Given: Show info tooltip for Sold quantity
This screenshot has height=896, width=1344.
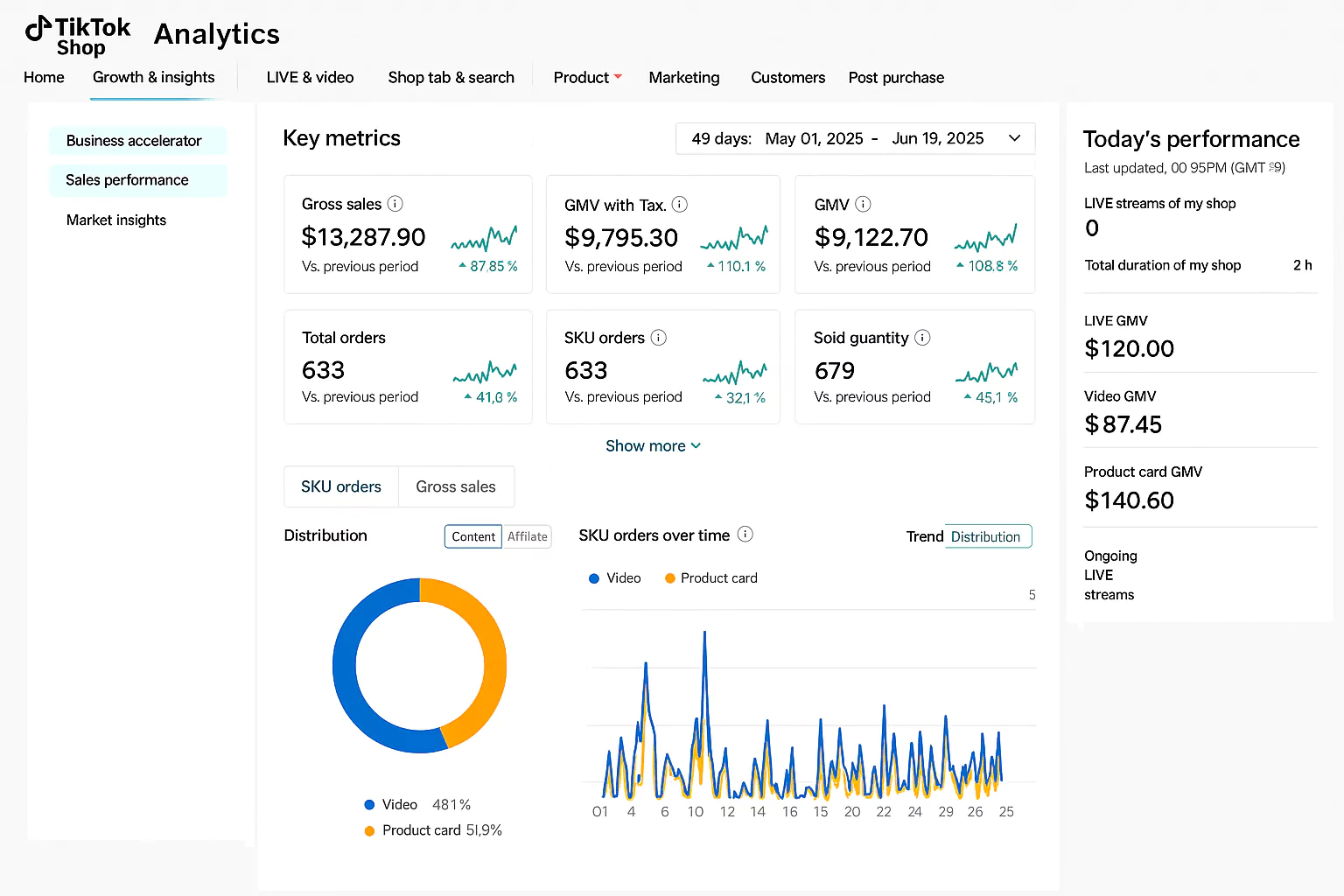Looking at the screenshot, I should (922, 338).
